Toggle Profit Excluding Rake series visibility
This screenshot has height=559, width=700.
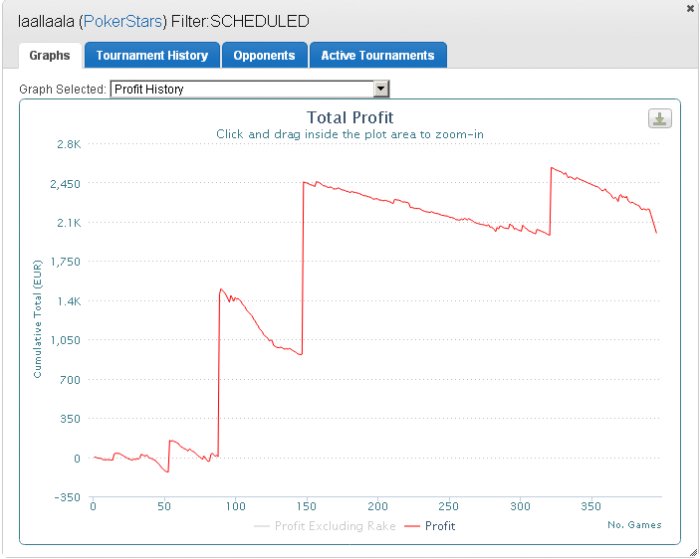point(335,526)
